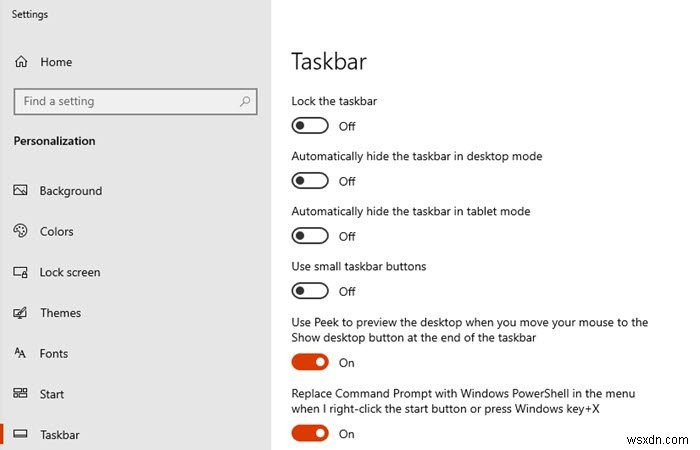Click the Themes icon
This screenshot has width=700, height=450.
tap(20, 313)
